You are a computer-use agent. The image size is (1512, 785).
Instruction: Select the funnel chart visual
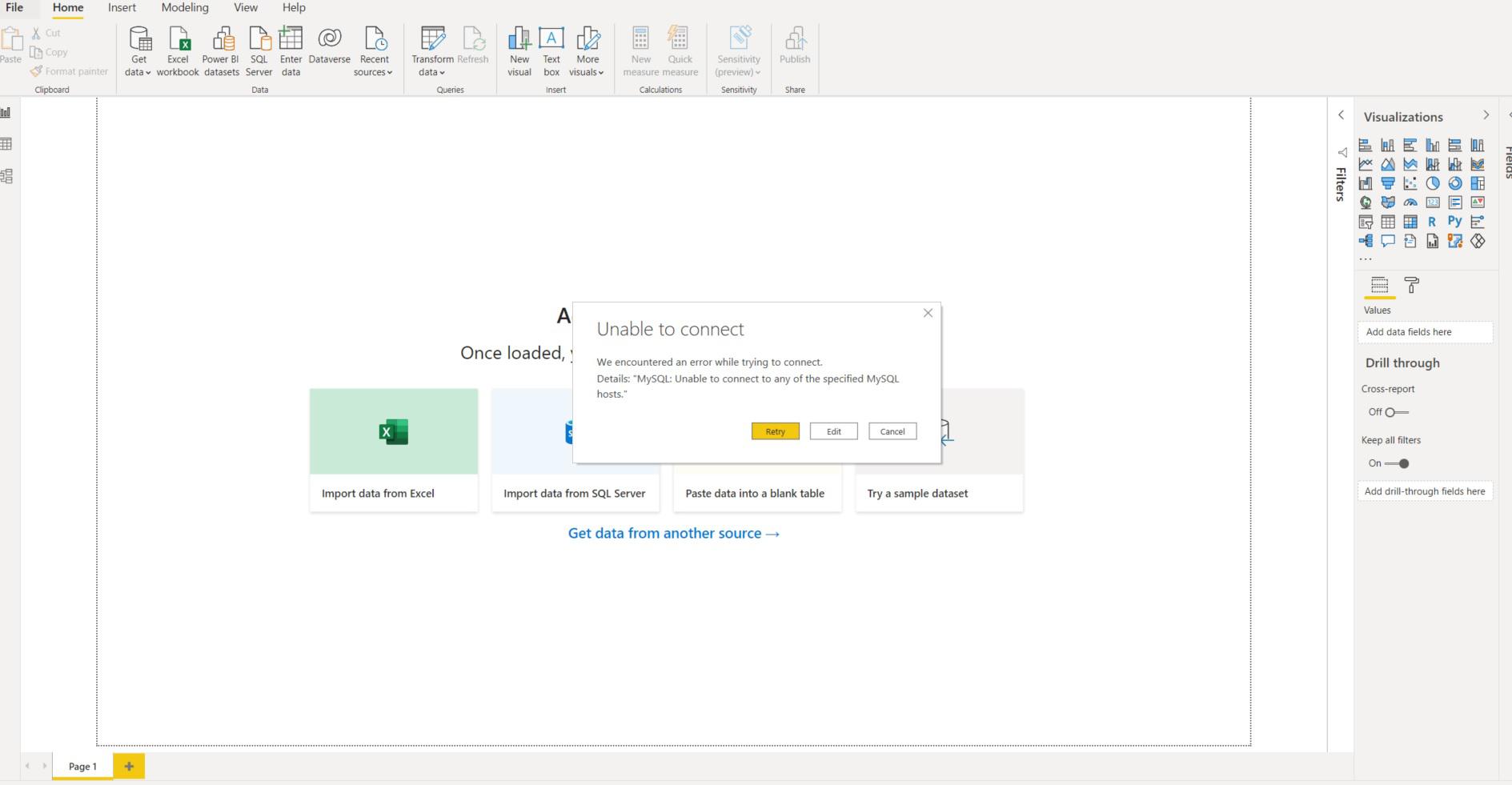tap(1388, 183)
